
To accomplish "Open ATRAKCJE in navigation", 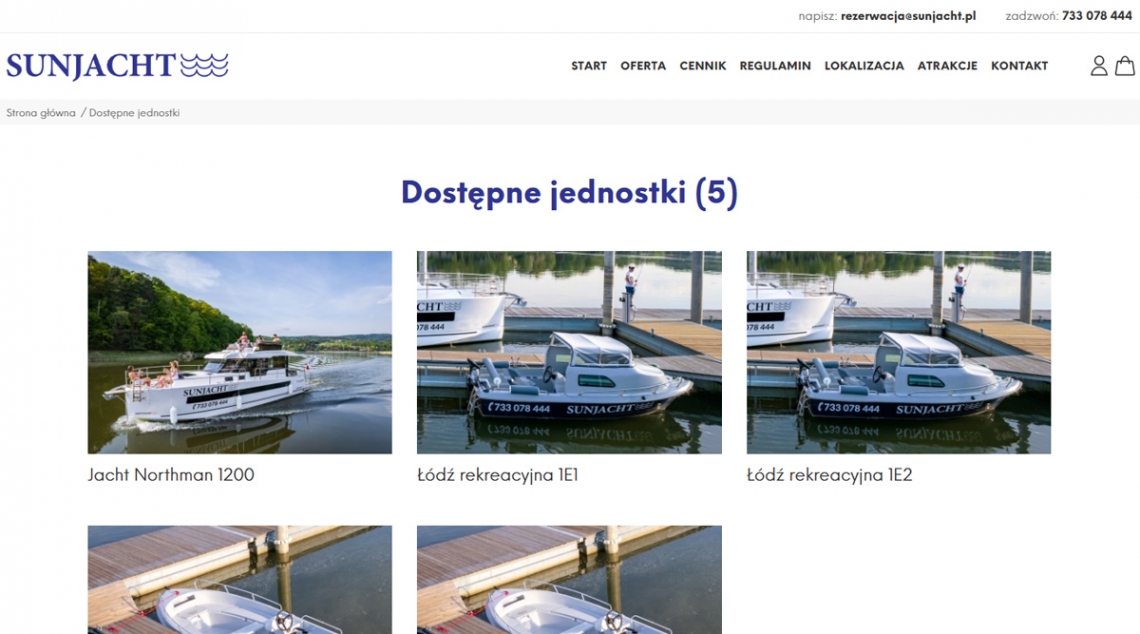I will click(x=947, y=65).
